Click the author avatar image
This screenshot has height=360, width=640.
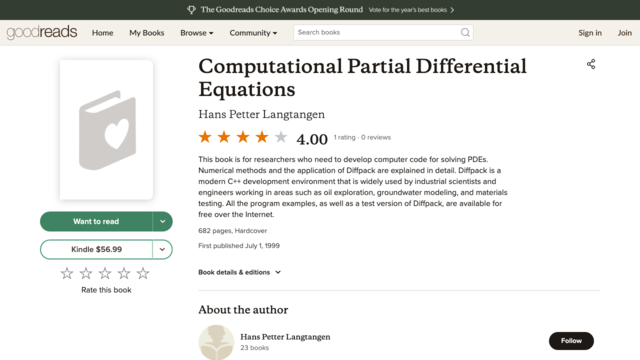click(x=216, y=342)
